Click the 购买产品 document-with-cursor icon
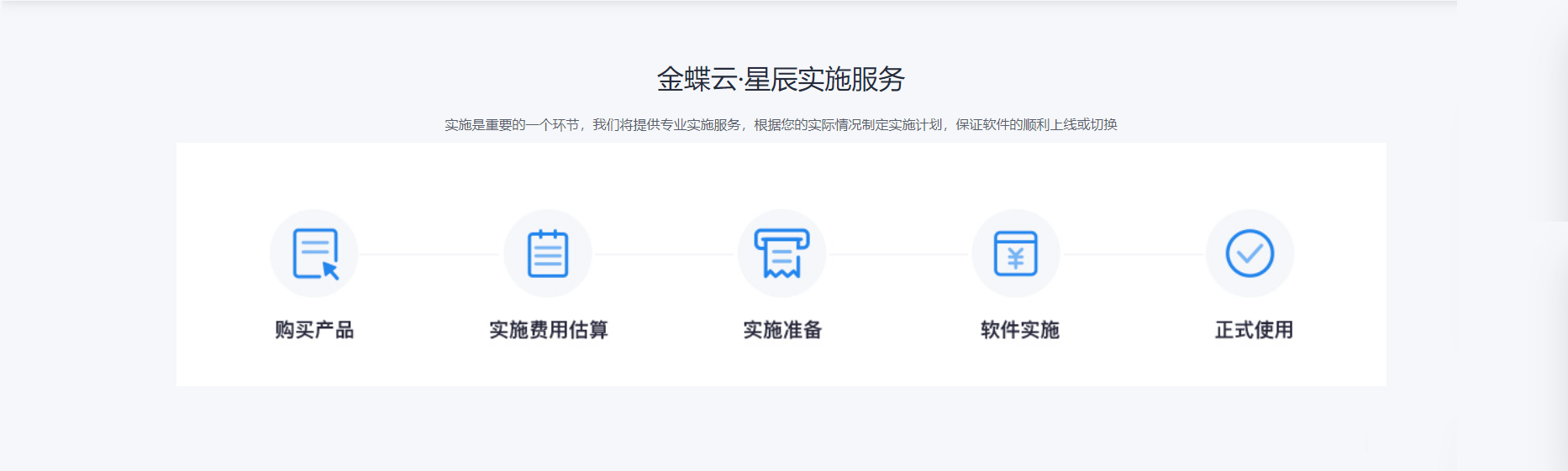1568x471 pixels. pyautogui.click(x=314, y=254)
